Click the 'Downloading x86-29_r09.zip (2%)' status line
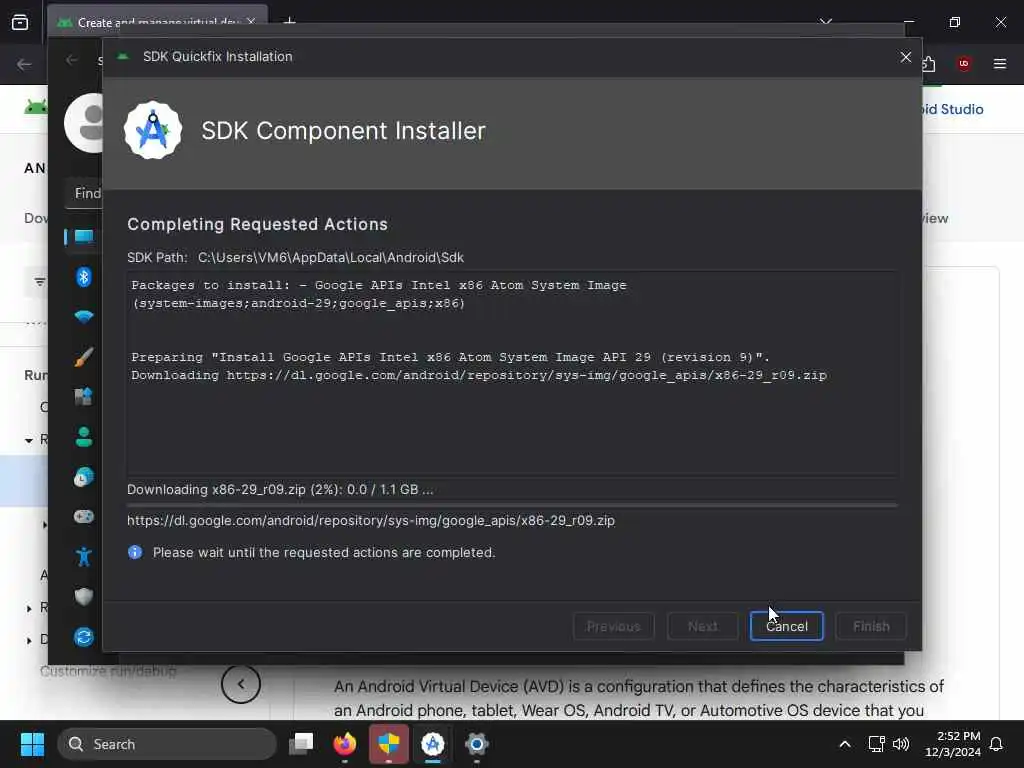Viewport: 1024px width, 768px height. click(280, 489)
